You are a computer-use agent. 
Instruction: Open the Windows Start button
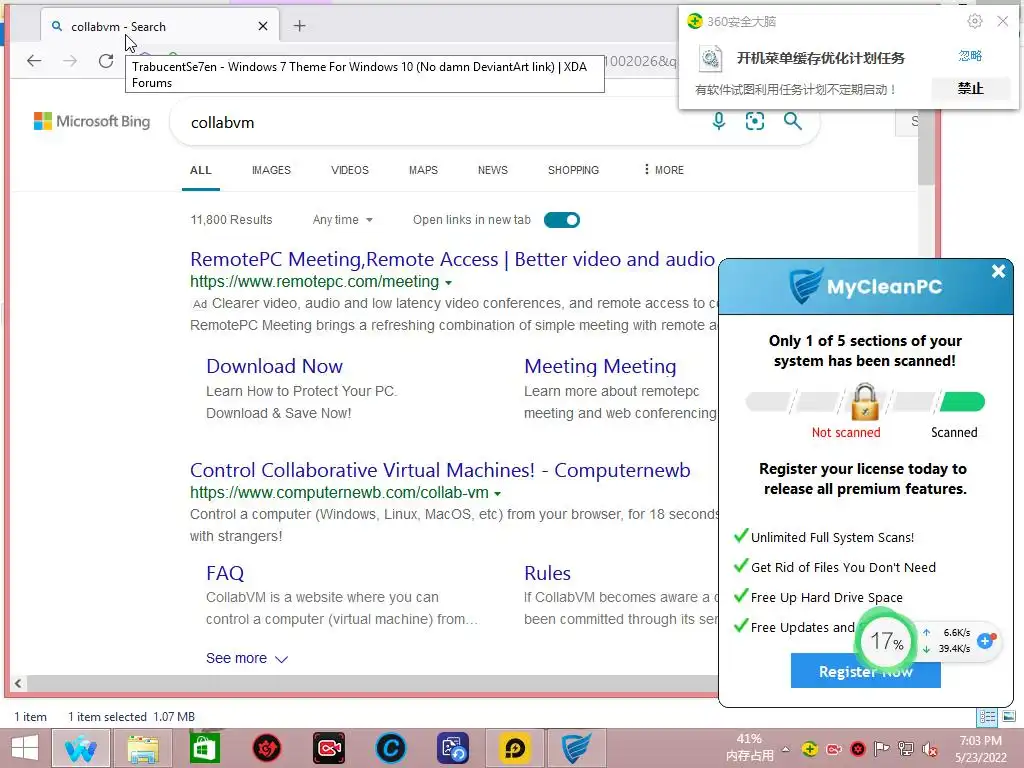pyautogui.click(x=25, y=748)
